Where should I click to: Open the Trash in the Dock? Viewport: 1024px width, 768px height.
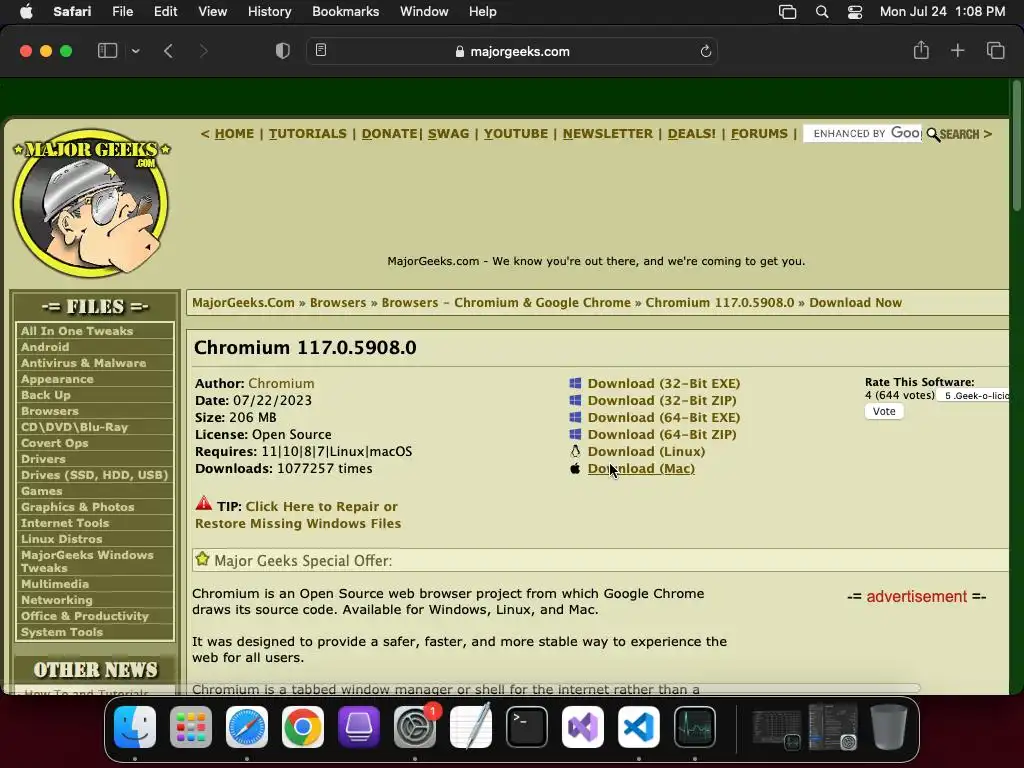tap(888, 726)
